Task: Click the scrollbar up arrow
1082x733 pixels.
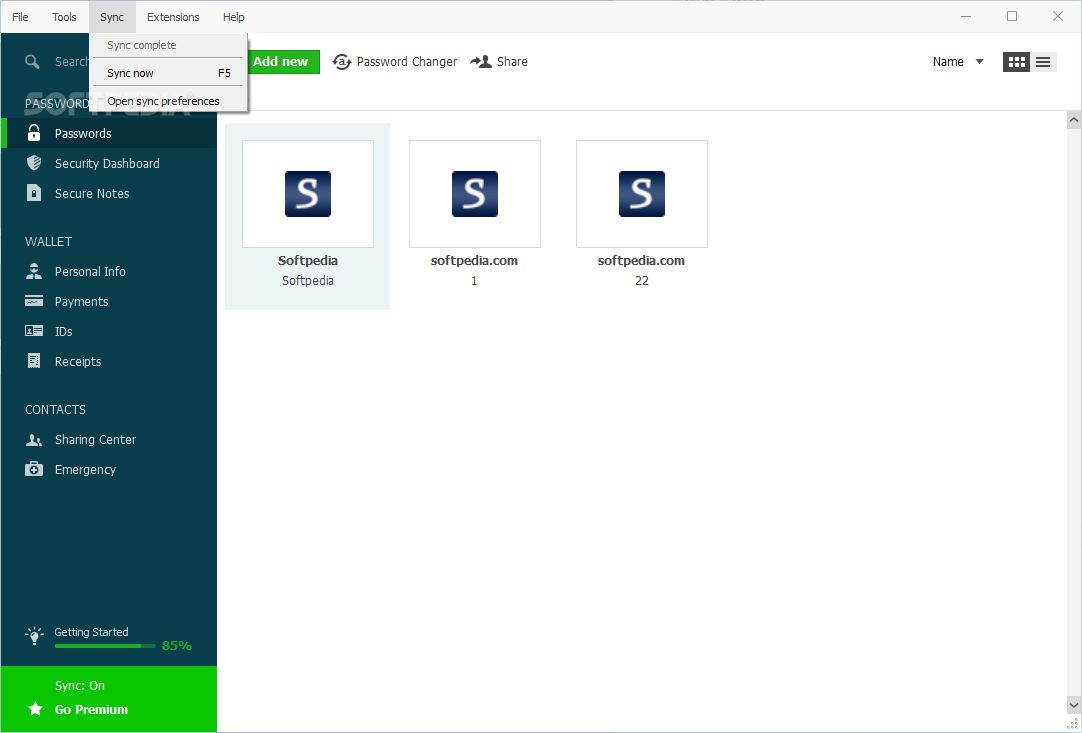Action: pyautogui.click(x=1073, y=120)
